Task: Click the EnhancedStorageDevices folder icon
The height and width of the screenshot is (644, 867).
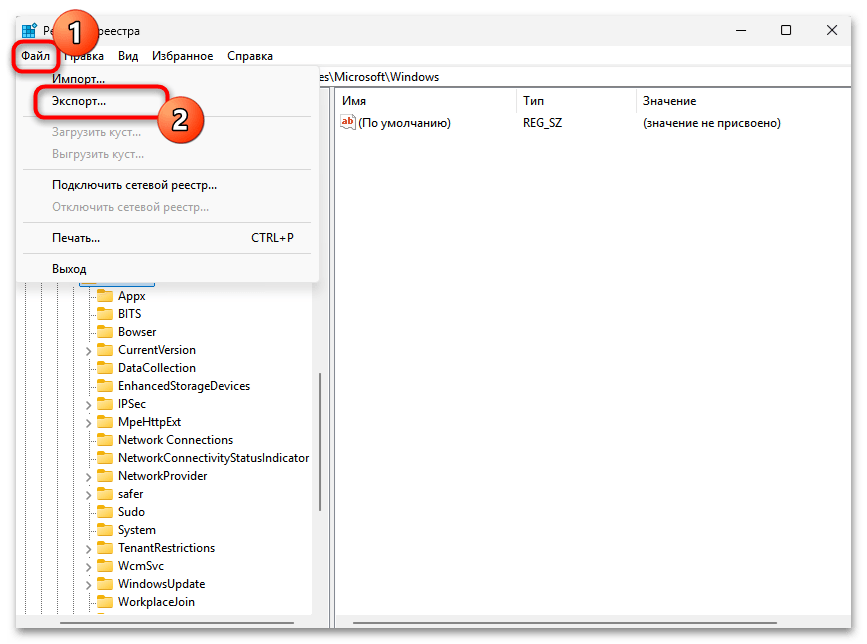Action: point(105,386)
